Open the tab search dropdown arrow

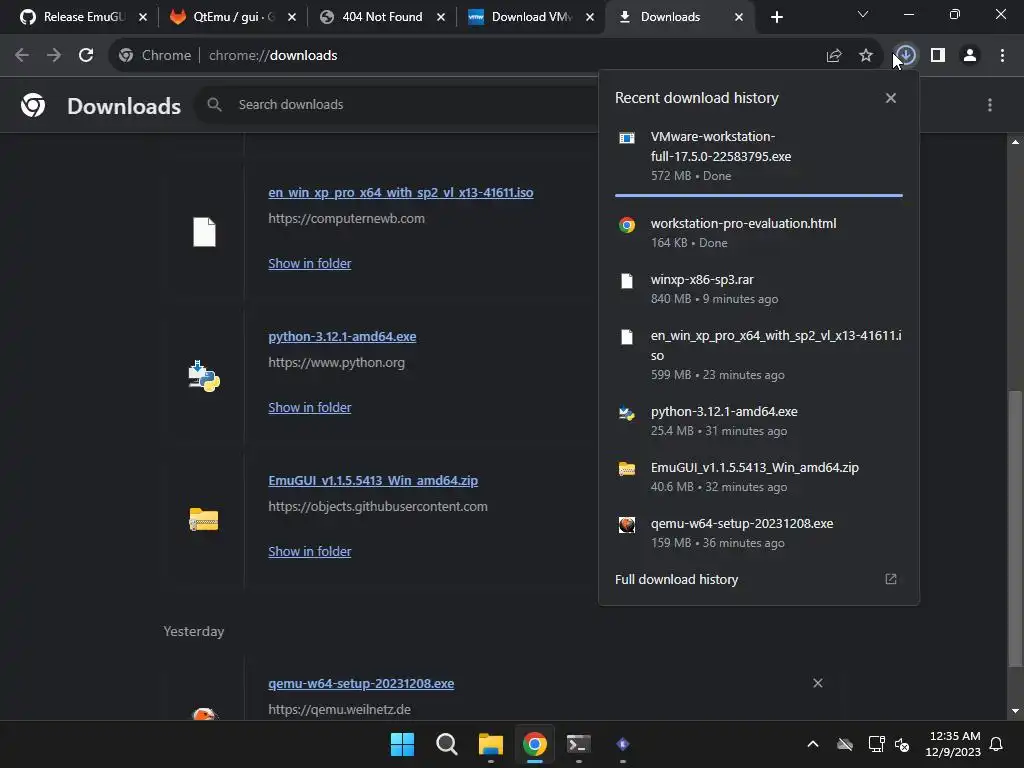click(x=863, y=14)
